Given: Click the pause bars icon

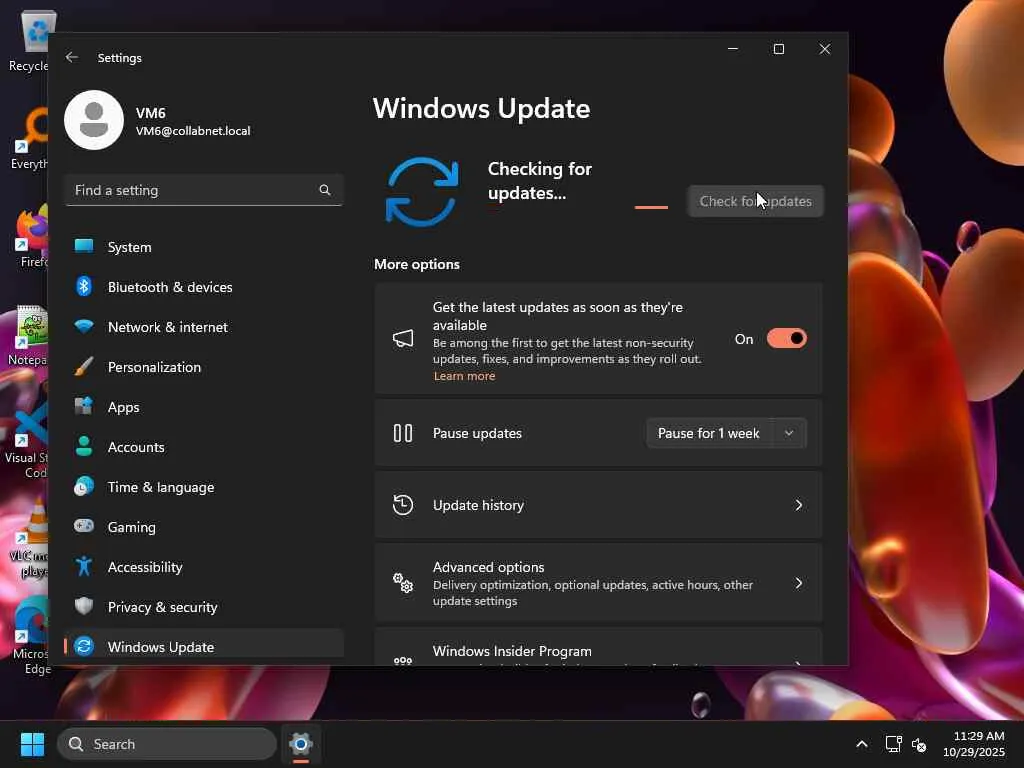Looking at the screenshot, I should [x=403, y=433].
